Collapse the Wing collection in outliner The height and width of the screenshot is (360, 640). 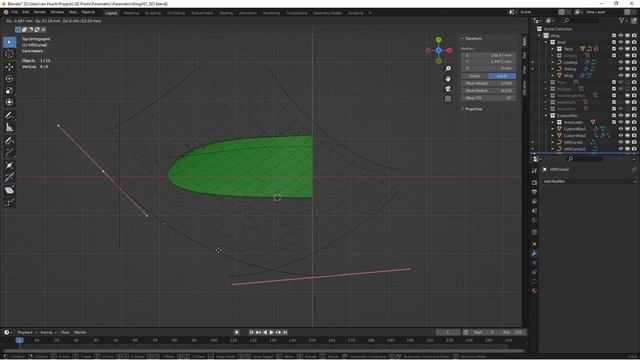click(540, 36)
